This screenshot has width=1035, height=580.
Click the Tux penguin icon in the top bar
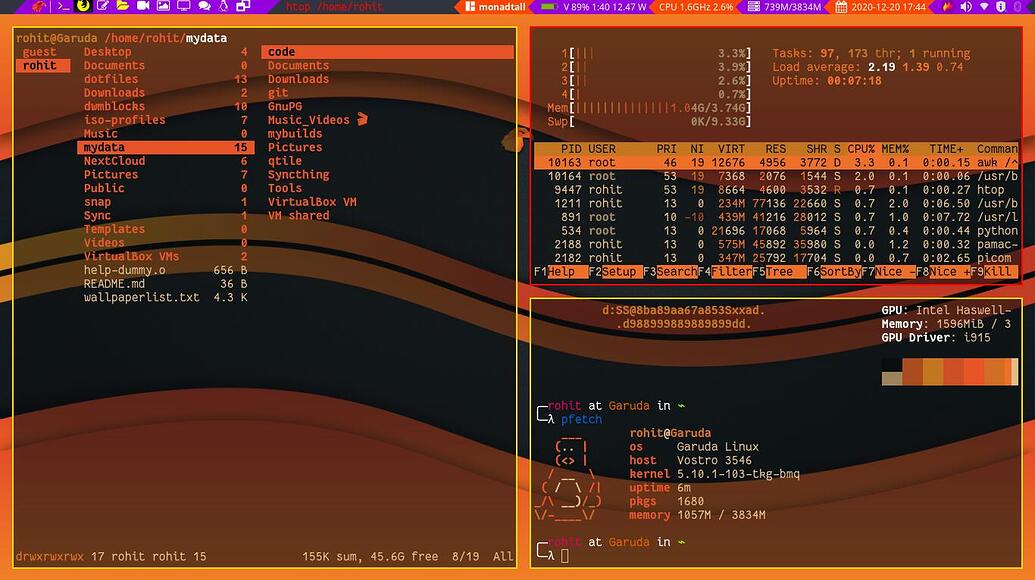coord(222,7)
